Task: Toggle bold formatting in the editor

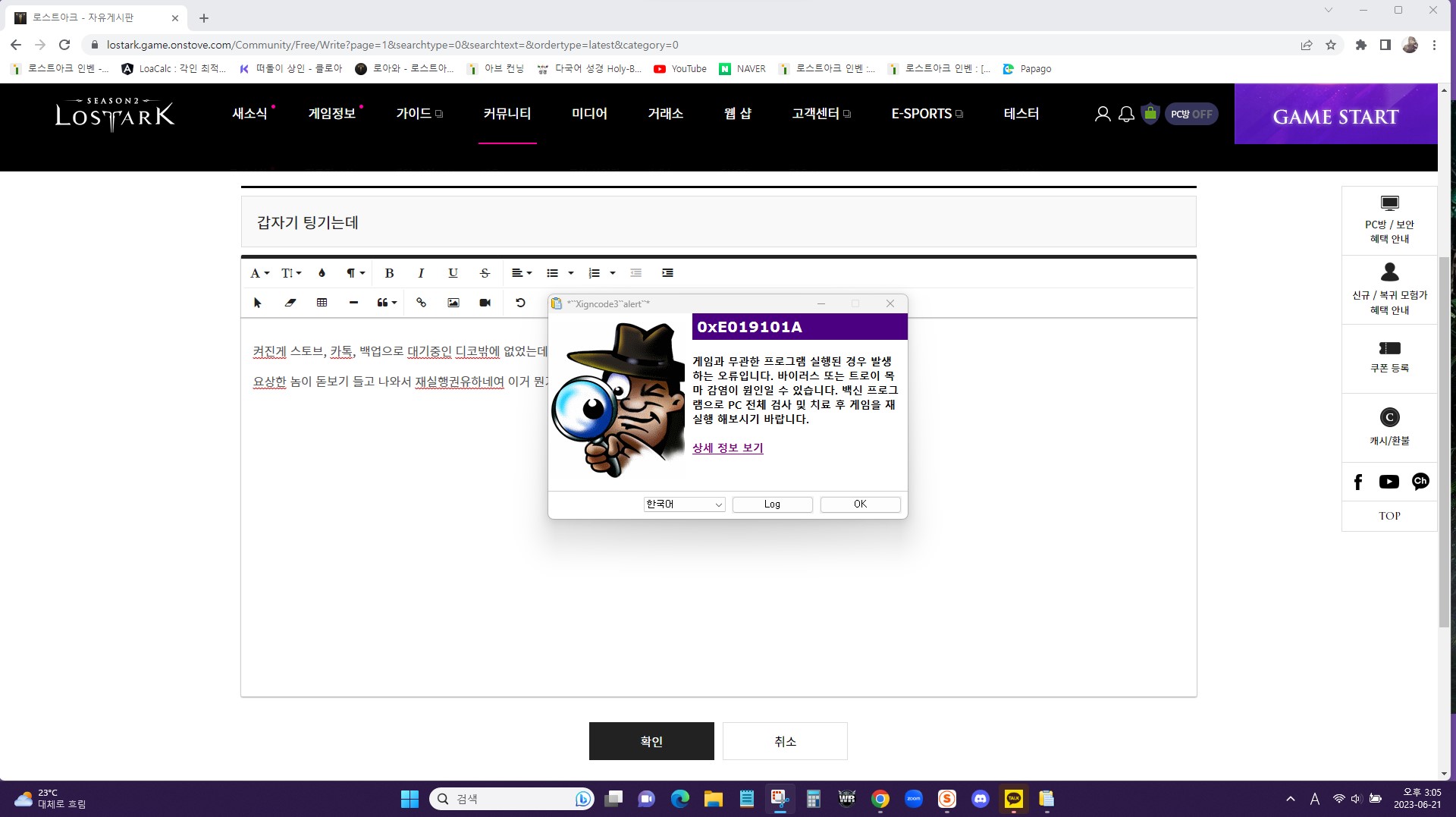Action: [389, 273]
